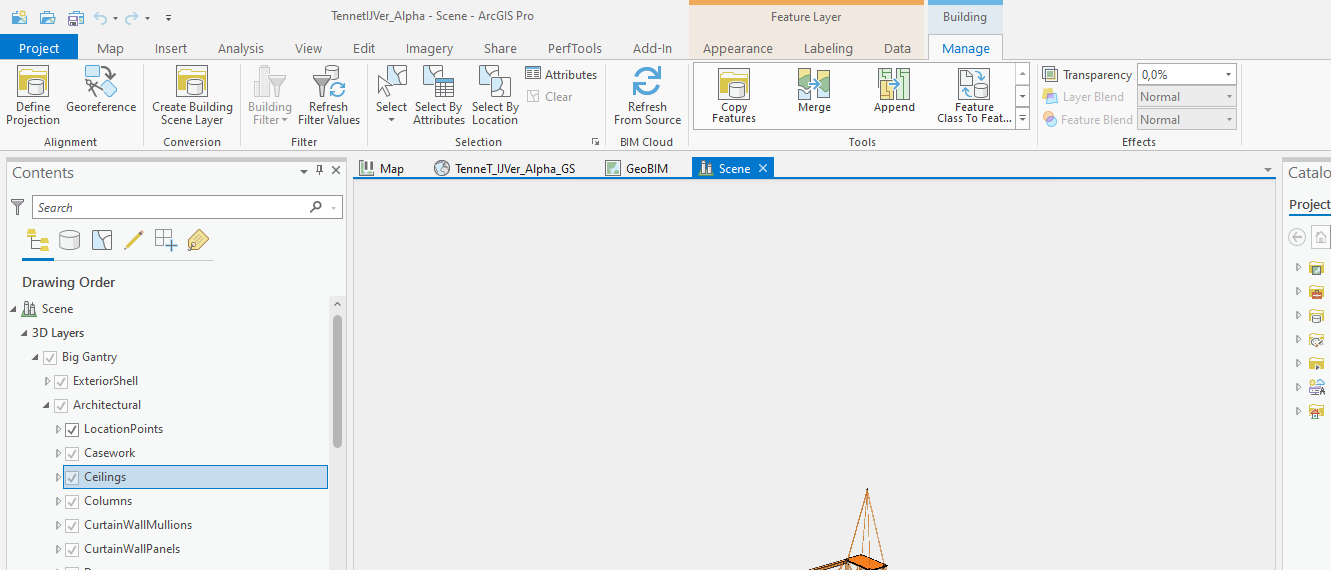Show List By Data Source view

click(x=69, y=240)
